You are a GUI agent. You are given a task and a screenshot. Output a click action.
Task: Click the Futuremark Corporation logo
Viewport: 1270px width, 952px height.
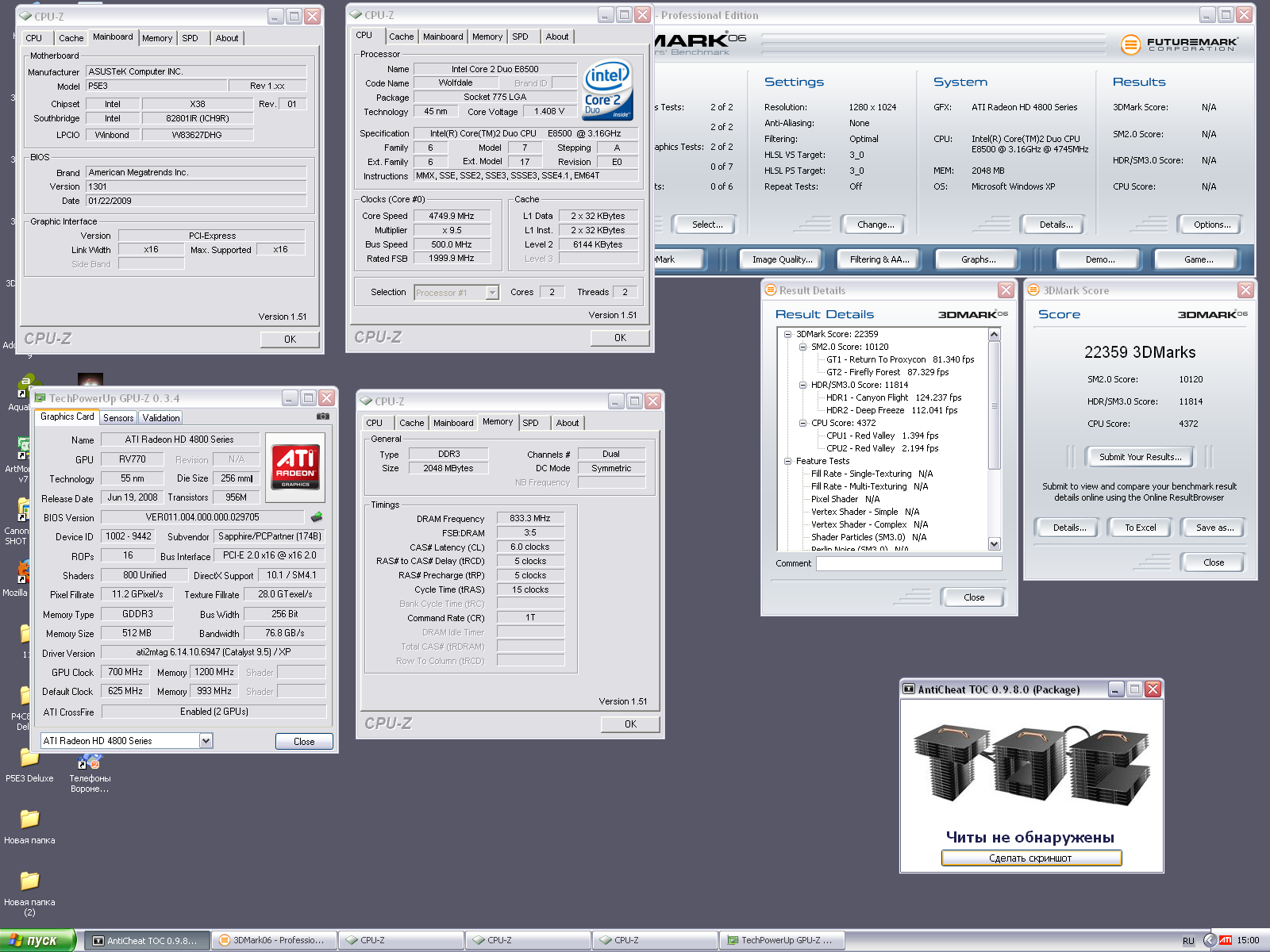coord(1178,44)
